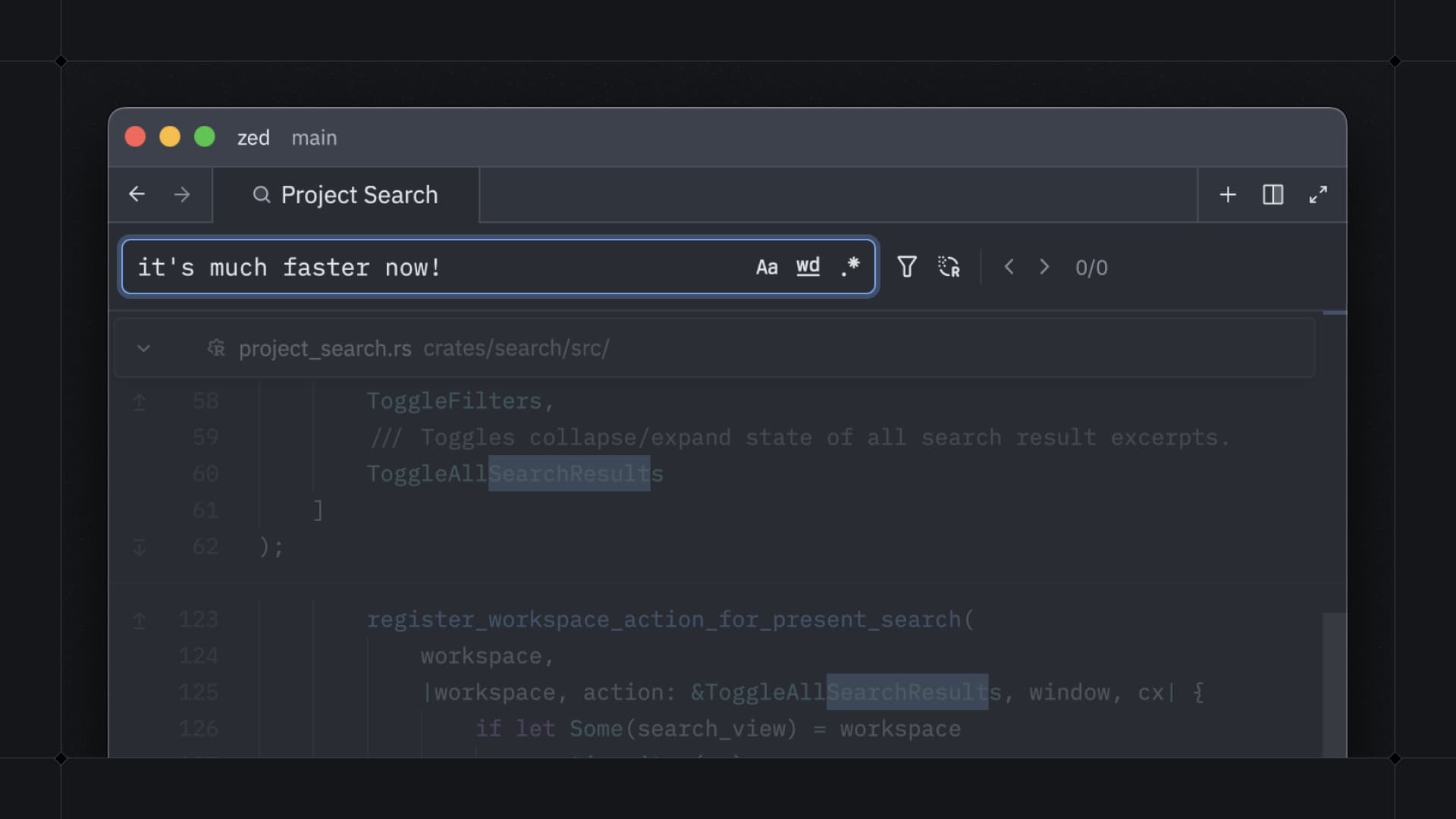The image size is (1456, 819).
Task: Split the pane using the split icon
Action: coord(1272,194)
